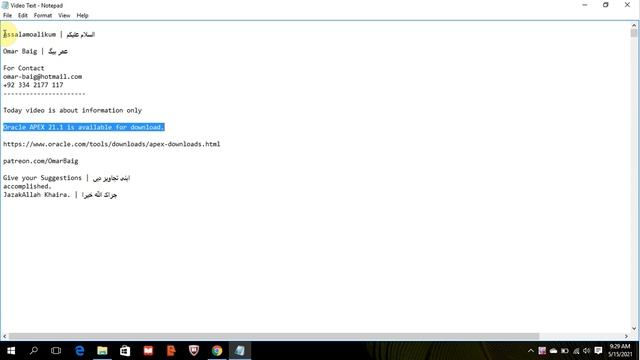The height and width of the screenshot is (360, 640).
Task: Click the 'Omar Baig' name line
Action: pos(36,51)
